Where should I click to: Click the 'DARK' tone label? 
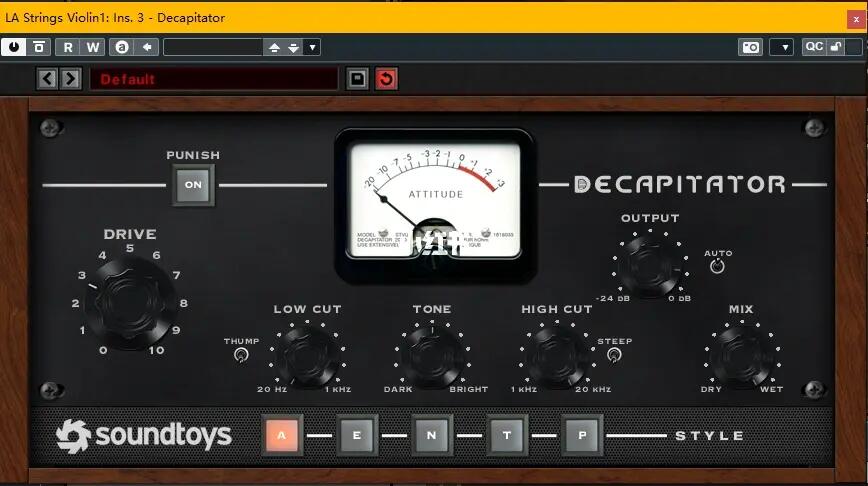point(398,389)
